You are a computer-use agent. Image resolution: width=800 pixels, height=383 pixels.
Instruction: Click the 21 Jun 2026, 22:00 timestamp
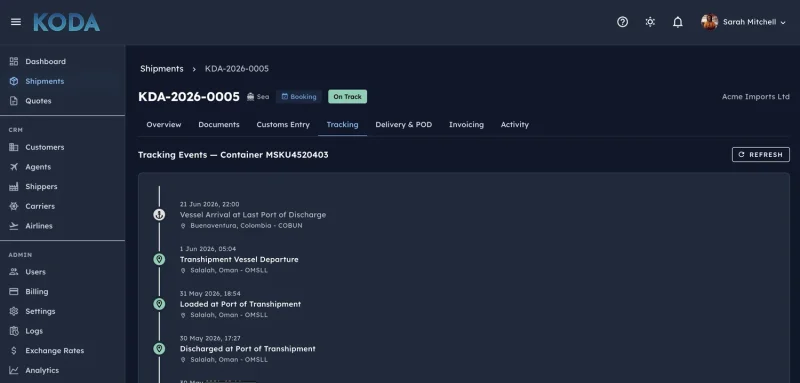pos(210,204)
